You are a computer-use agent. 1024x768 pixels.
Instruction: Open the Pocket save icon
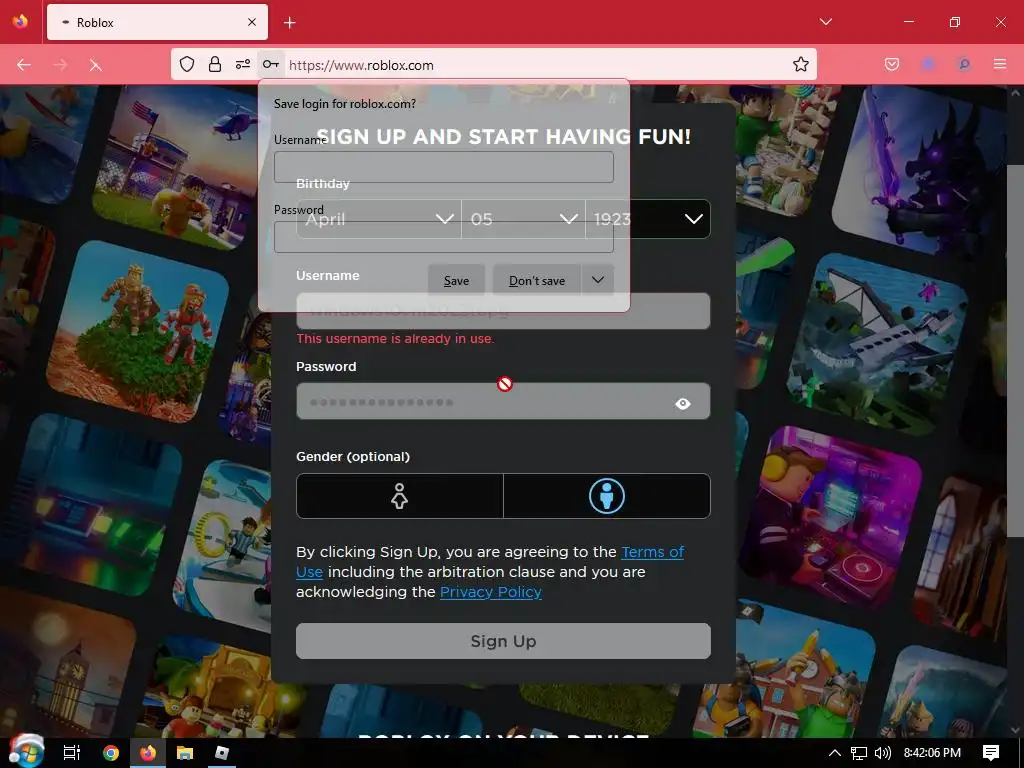point(891,64)
